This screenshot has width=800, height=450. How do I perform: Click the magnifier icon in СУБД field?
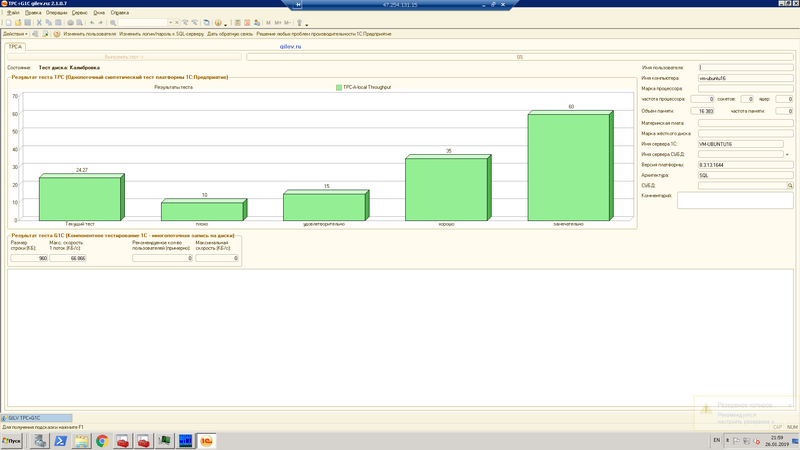coord(790,186)
